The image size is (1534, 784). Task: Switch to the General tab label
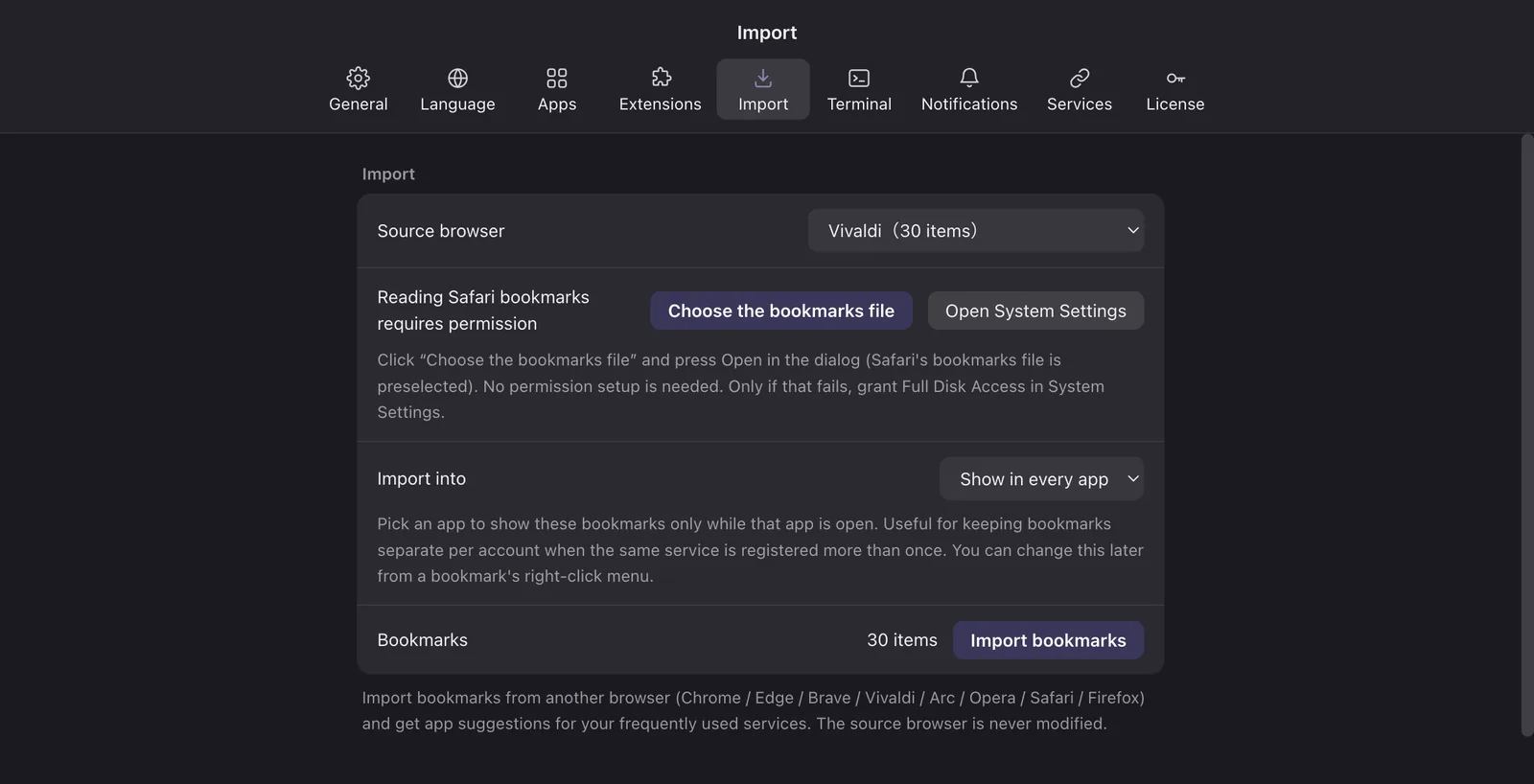(359, 104)
